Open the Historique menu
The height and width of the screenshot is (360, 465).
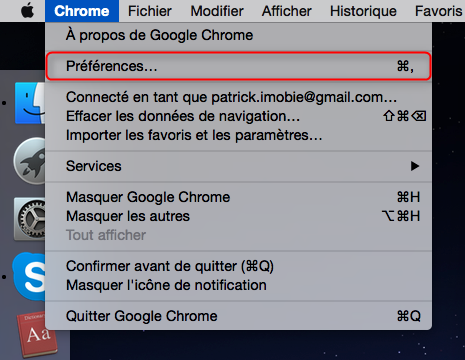click(x=363, y=11)
